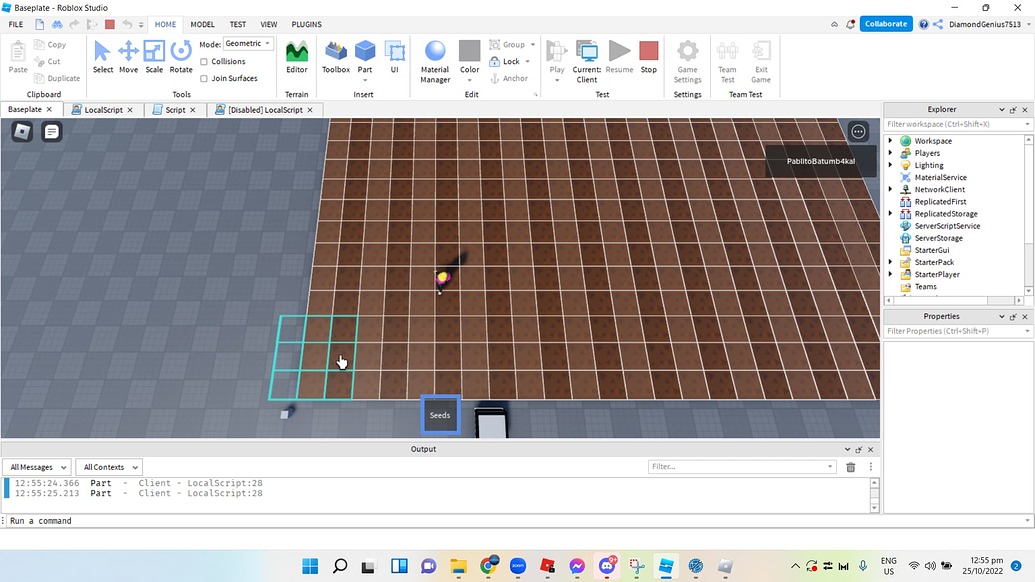Select the Seeds hotbar slot

[x=440, y=415]
